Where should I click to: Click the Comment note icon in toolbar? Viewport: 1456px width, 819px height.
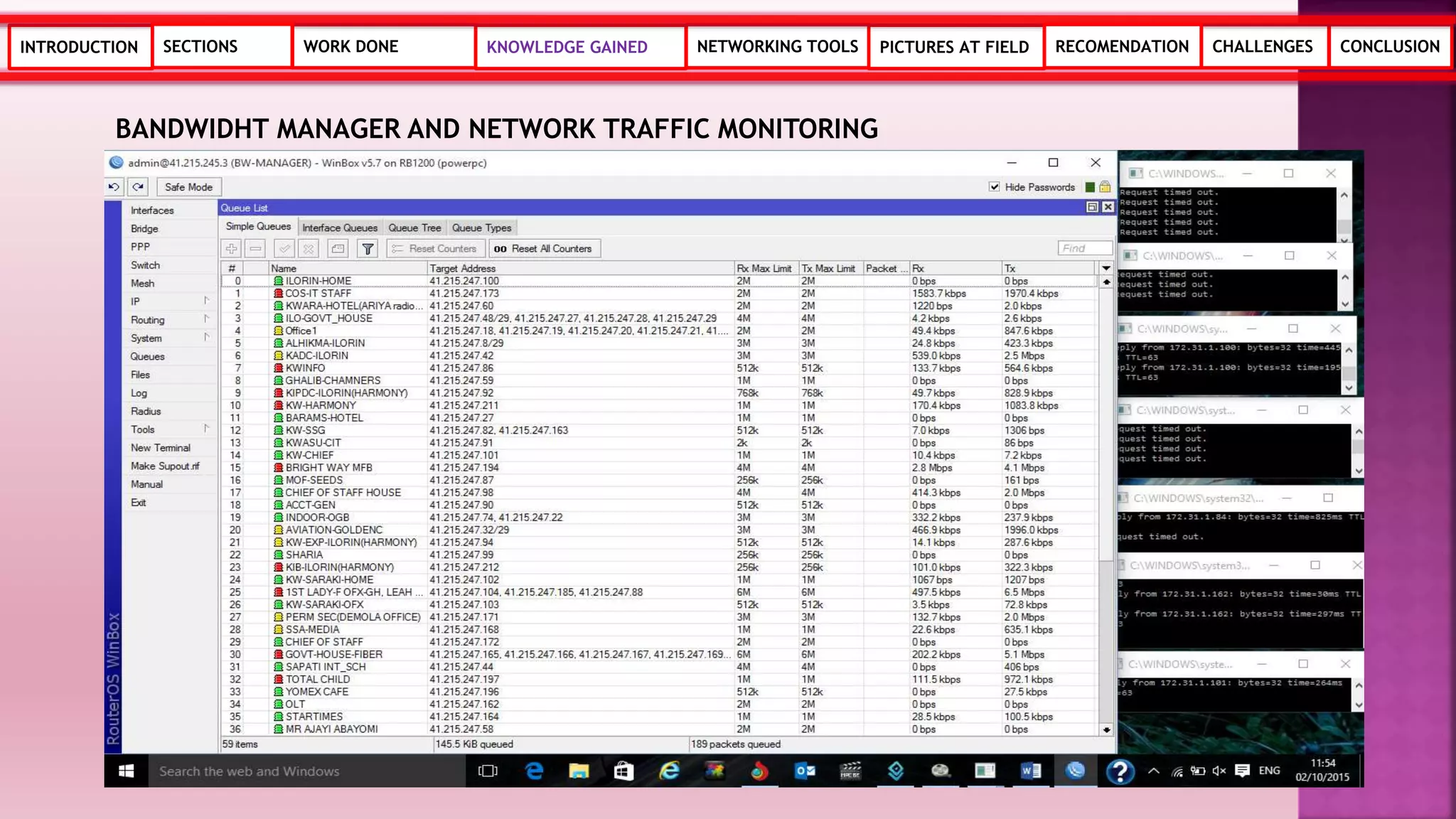(x=338, y=249)
